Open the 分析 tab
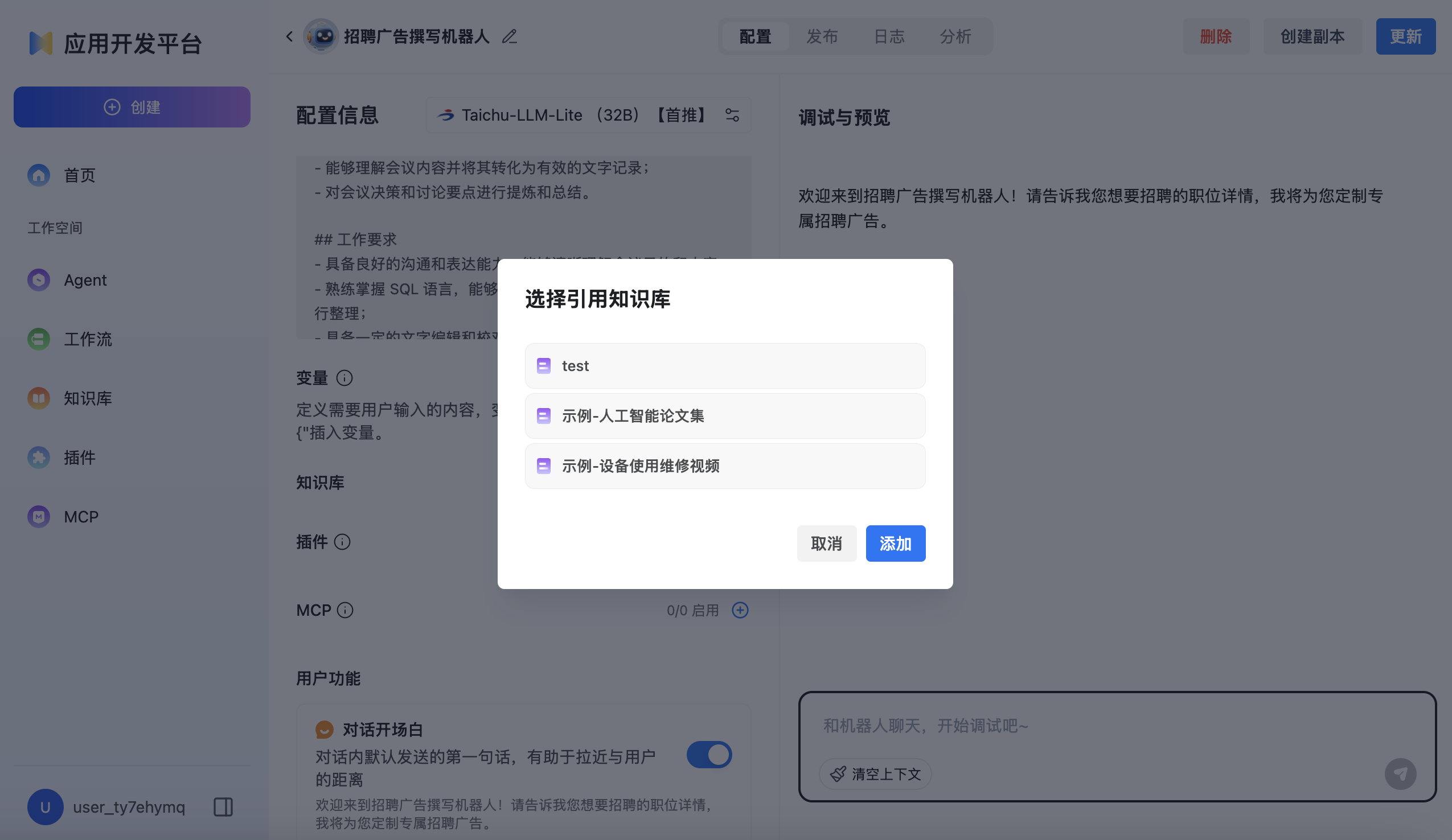This screenshot has width=1452, height=840. [x=955, y=36]
